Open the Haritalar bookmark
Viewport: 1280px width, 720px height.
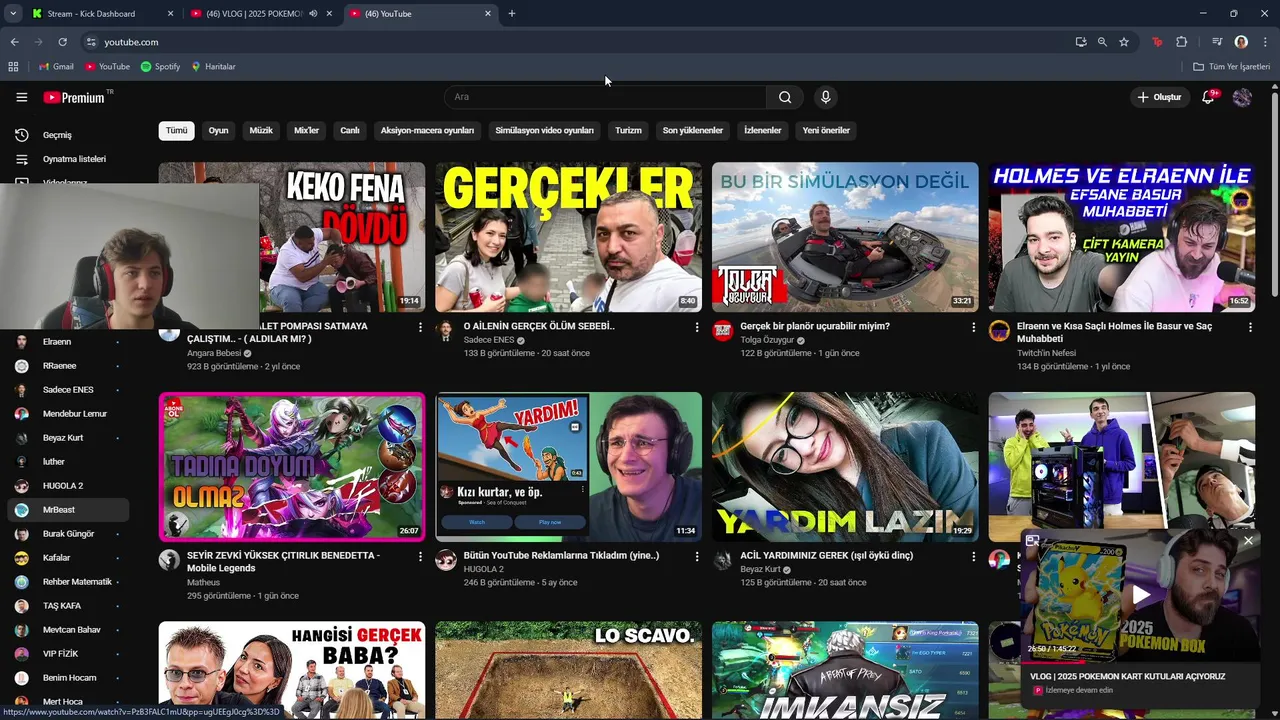point(213,66)
